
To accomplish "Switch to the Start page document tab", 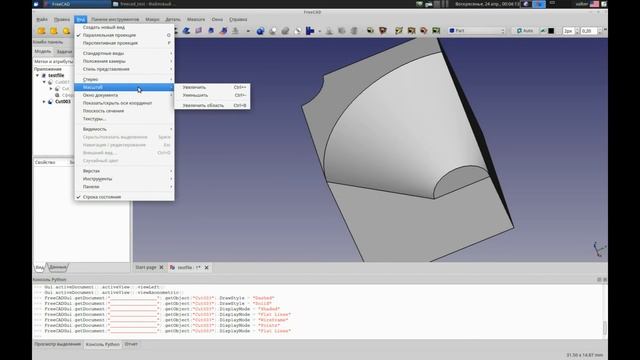I will (146, 267).
